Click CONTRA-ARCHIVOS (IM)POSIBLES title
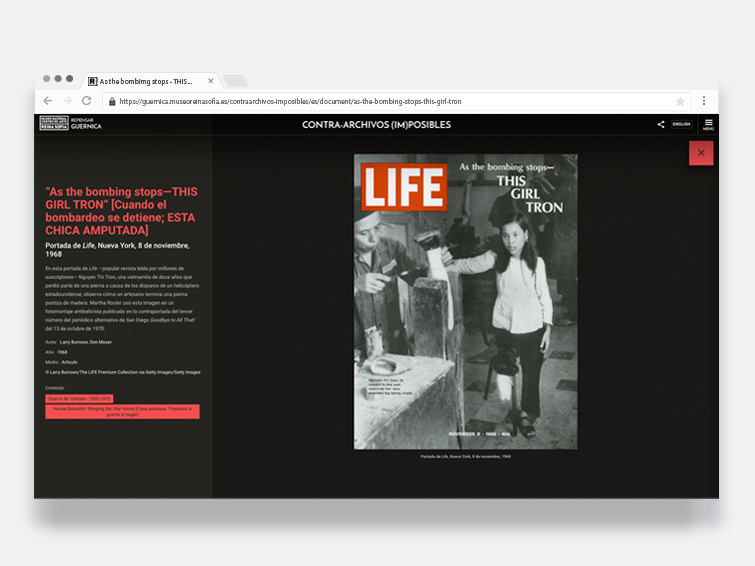 [376, 125]
